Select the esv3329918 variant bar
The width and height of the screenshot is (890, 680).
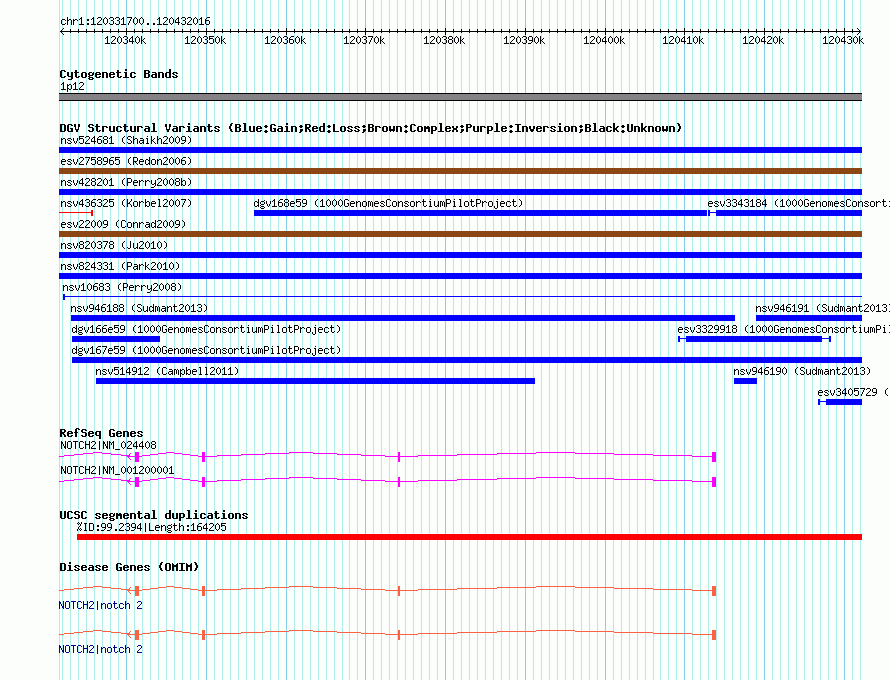tap(754, 339)
